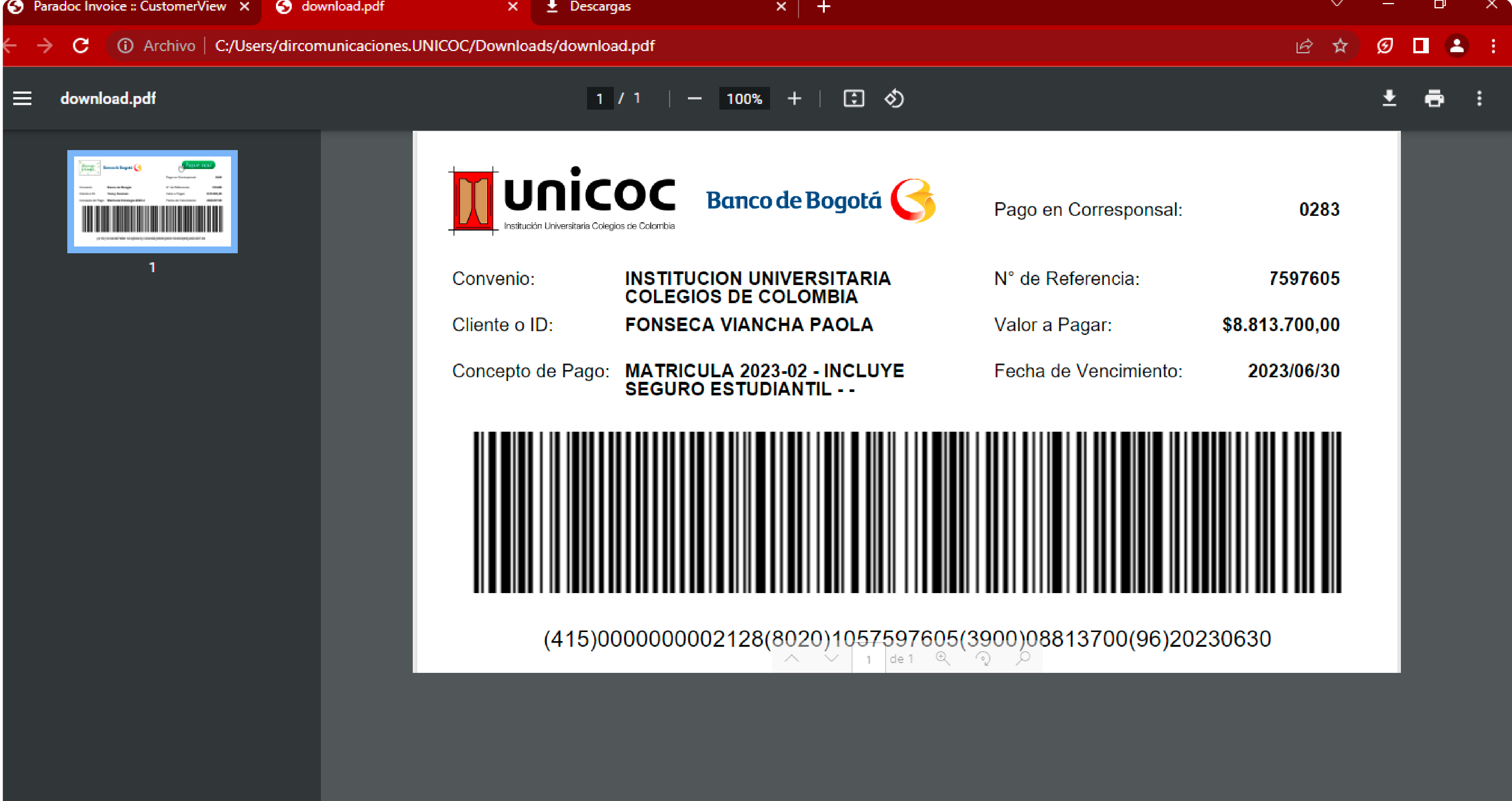Download the PDF file
Image resolution: width=1512 pixels, height=801 pixels.
[x=1389, y=98]
